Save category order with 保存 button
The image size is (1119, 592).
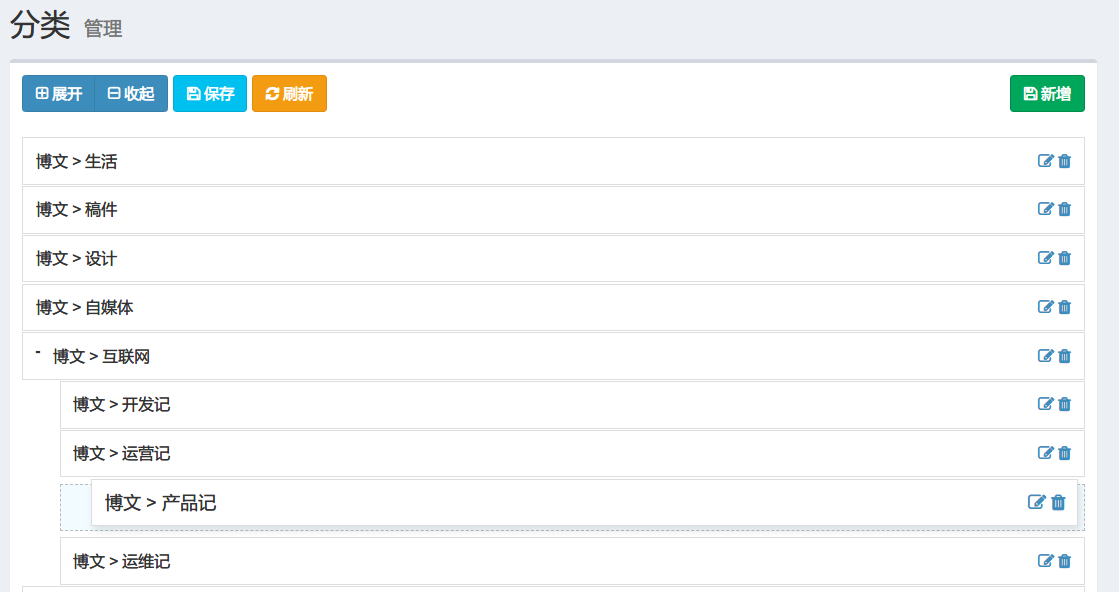pyautogui.click(x=210, y=94)
